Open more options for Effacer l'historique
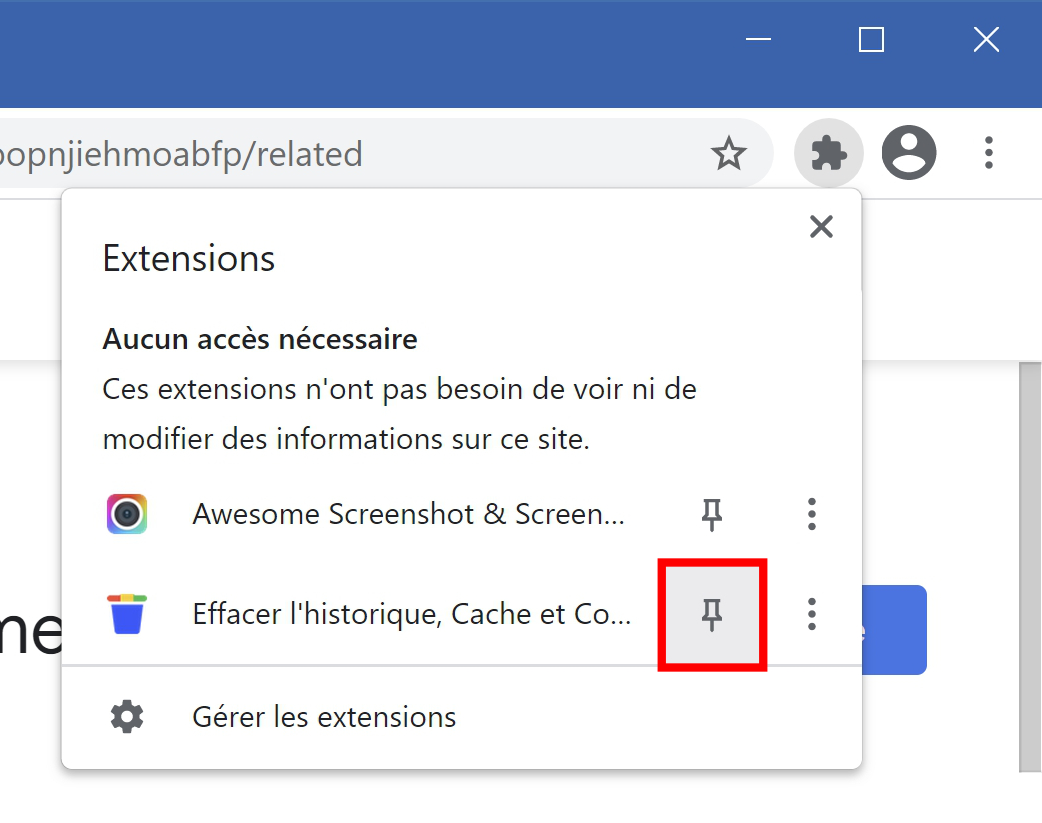Image resolution: width=1042 pixels, height=823 pixels. 811,614
